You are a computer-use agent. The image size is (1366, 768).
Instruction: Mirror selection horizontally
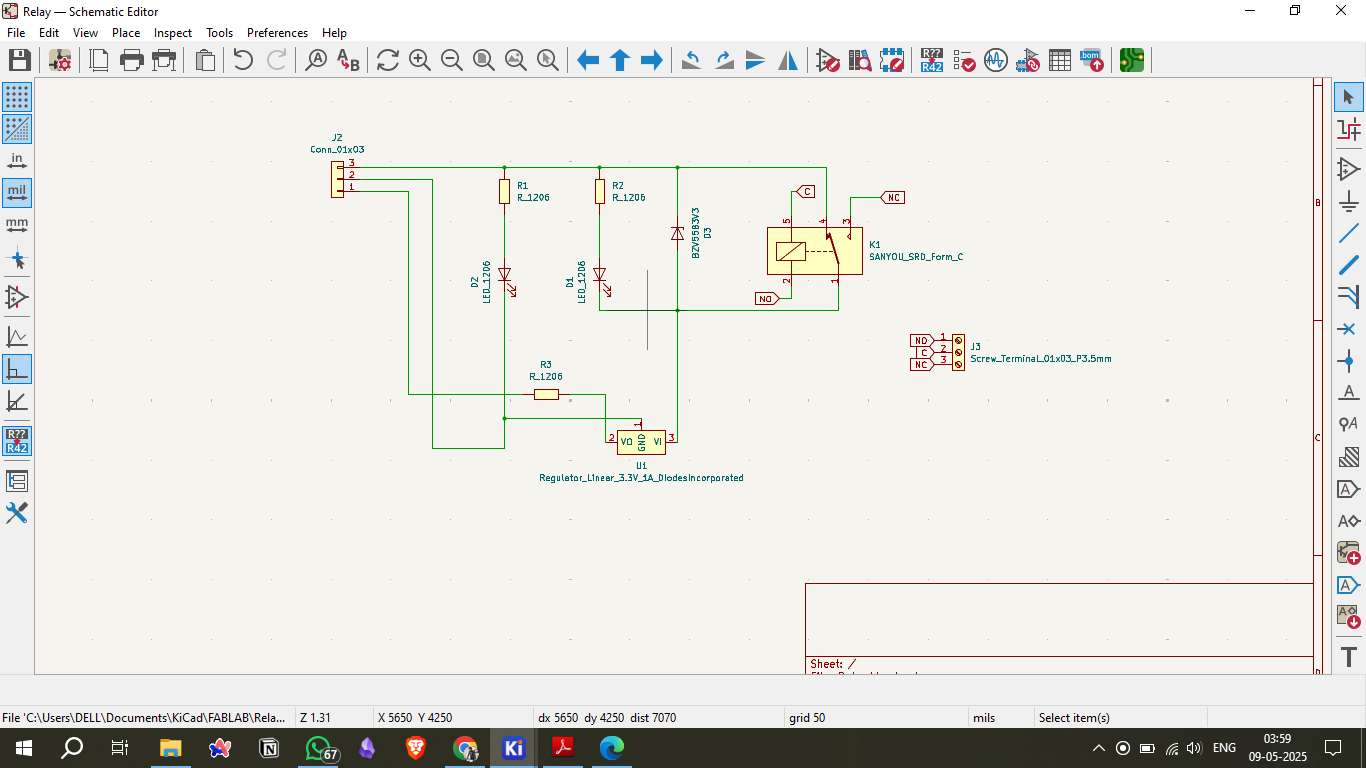(788, 60)
